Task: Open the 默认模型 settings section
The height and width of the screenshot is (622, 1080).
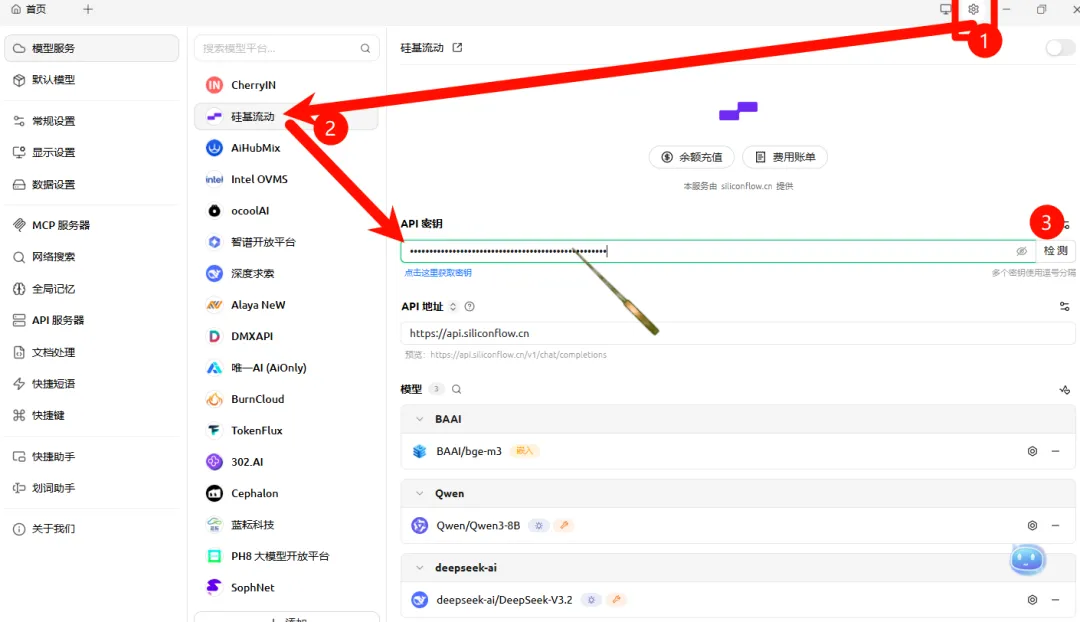Action: tap(92, 80)
